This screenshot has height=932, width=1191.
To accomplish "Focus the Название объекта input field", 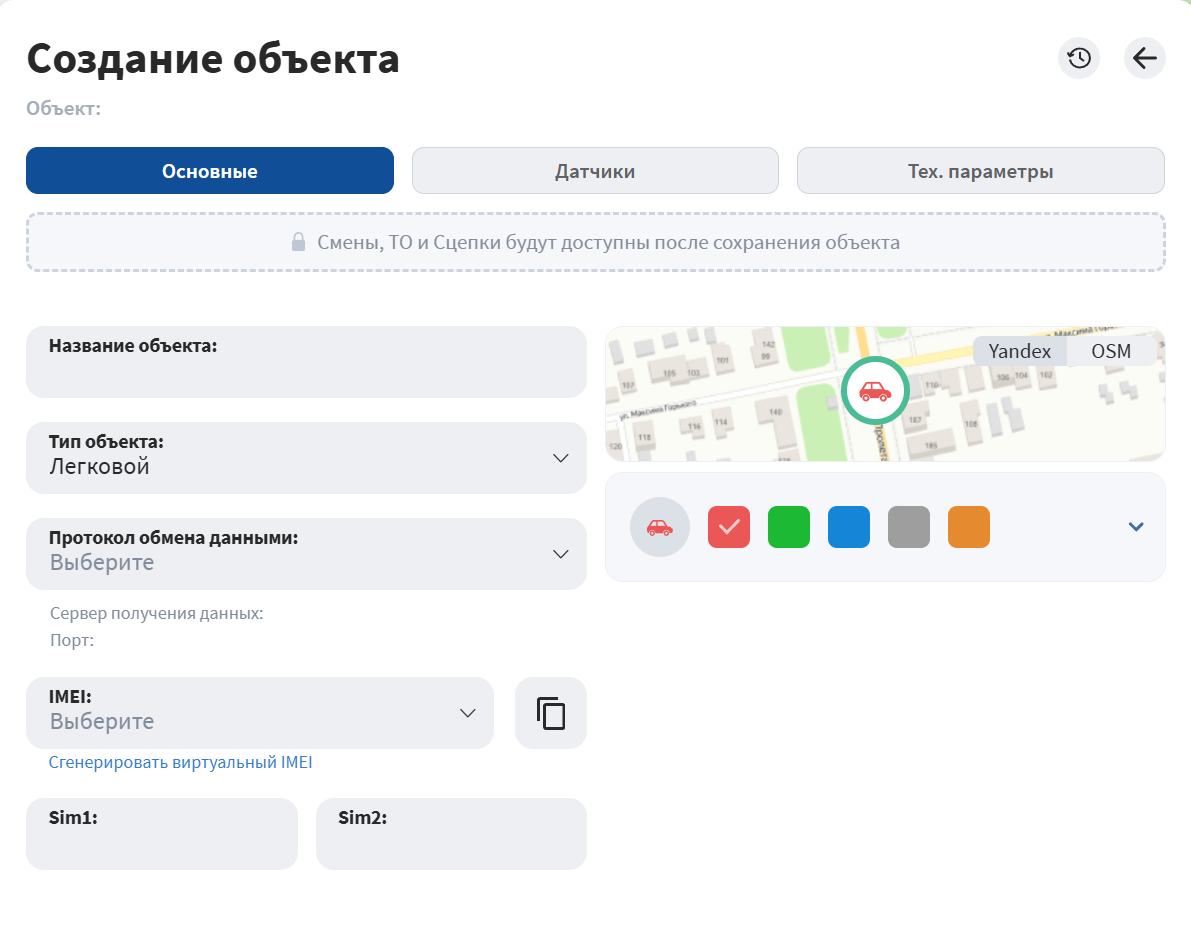I will [306, 370].
